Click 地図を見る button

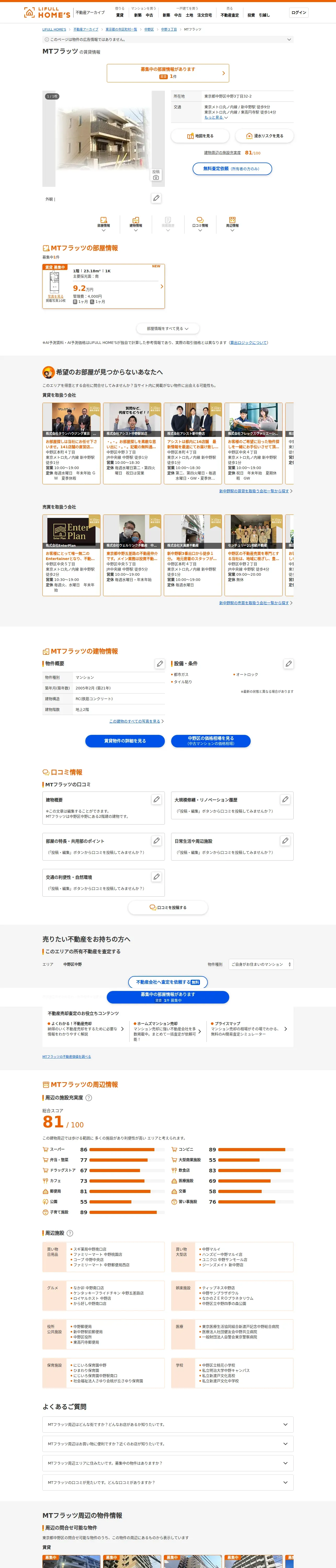pos(200,136)
